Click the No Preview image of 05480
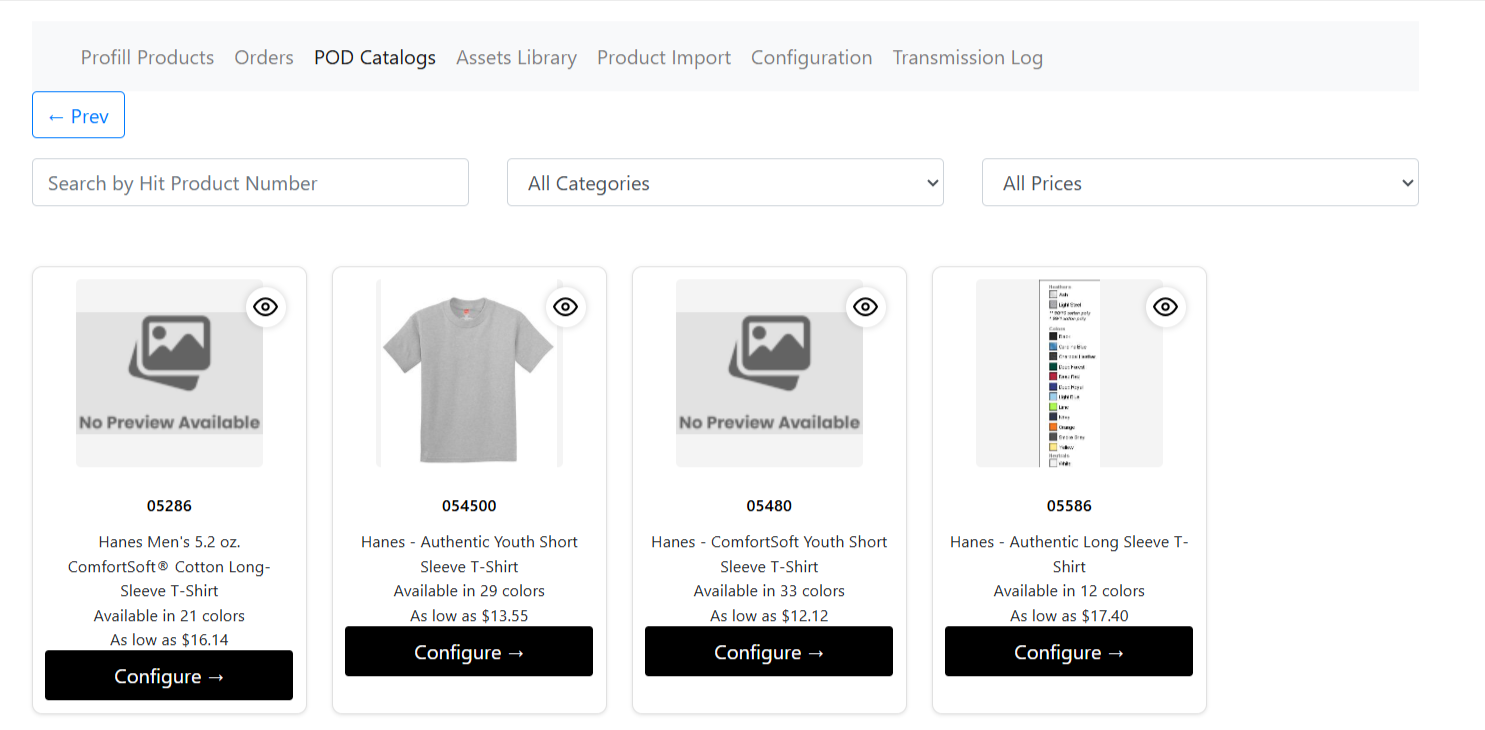 click(769, 373)
